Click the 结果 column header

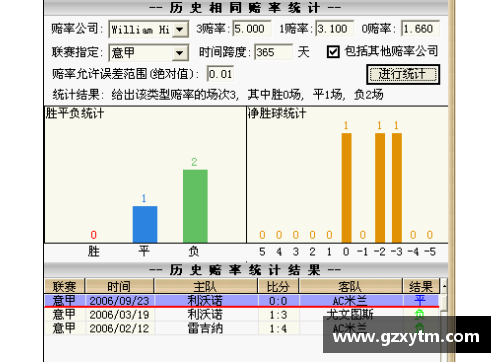[x=421, y=286]
